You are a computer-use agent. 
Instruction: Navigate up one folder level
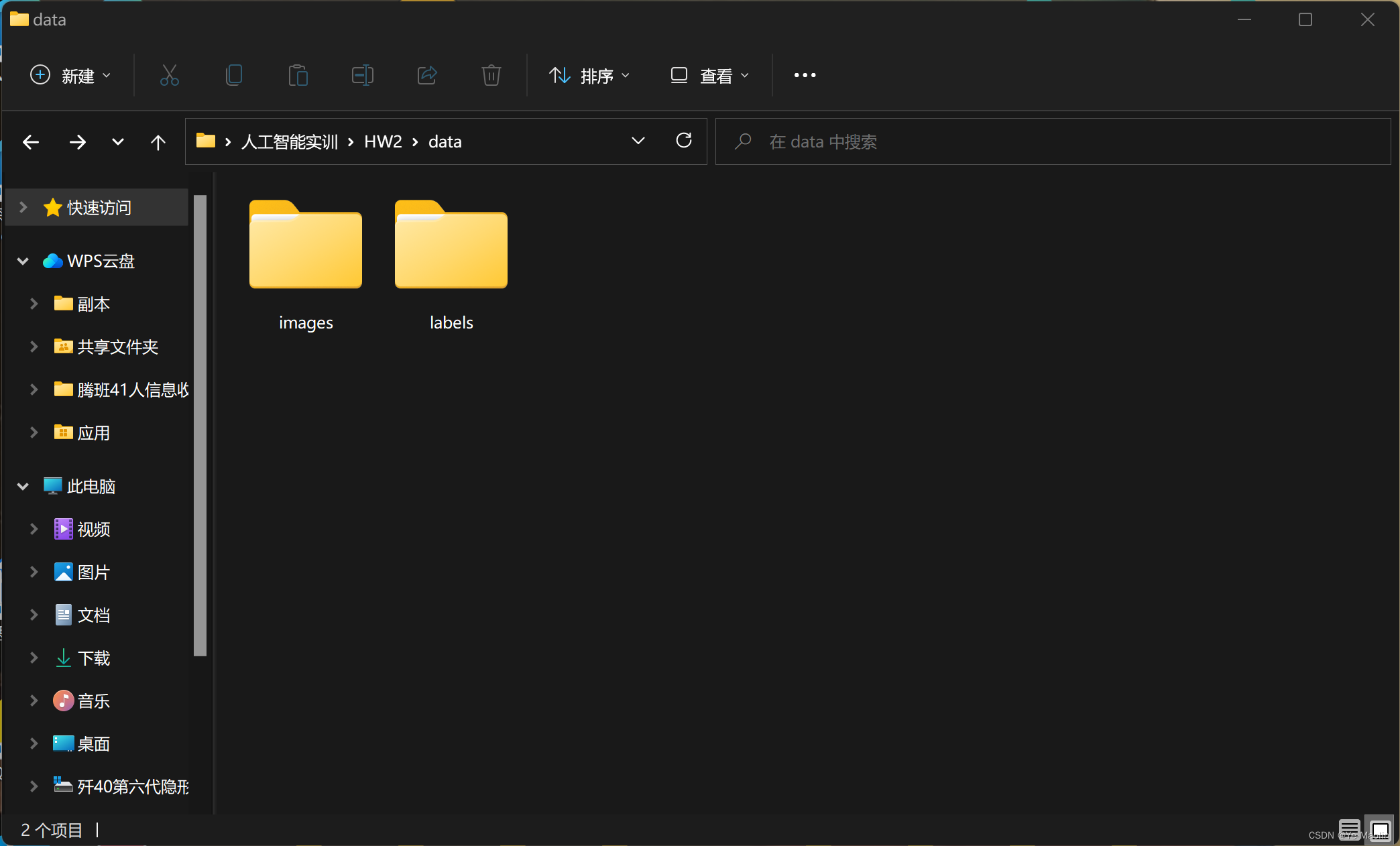158,142
